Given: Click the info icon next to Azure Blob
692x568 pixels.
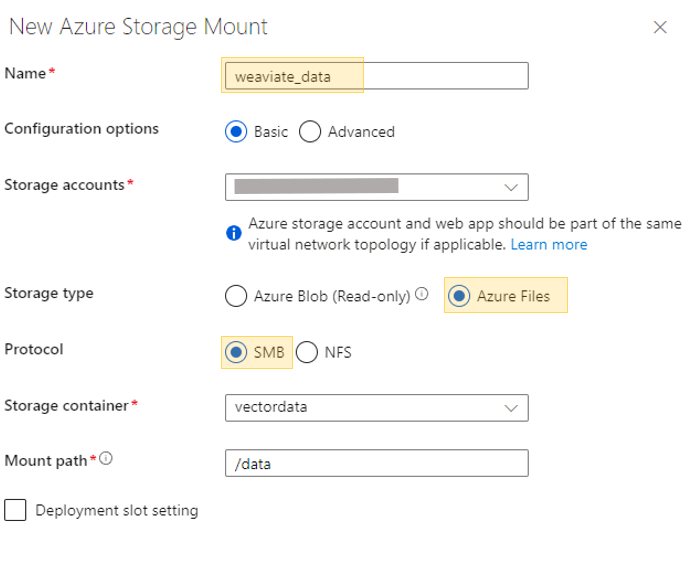Looking at the screenshot, I should 422,293.
